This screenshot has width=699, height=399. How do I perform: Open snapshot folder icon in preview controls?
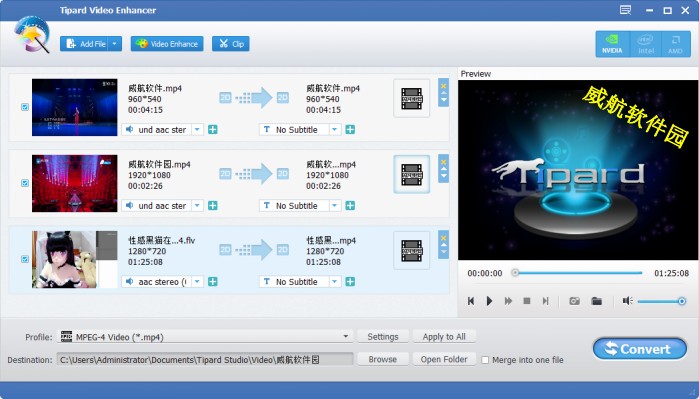[596, 301]
